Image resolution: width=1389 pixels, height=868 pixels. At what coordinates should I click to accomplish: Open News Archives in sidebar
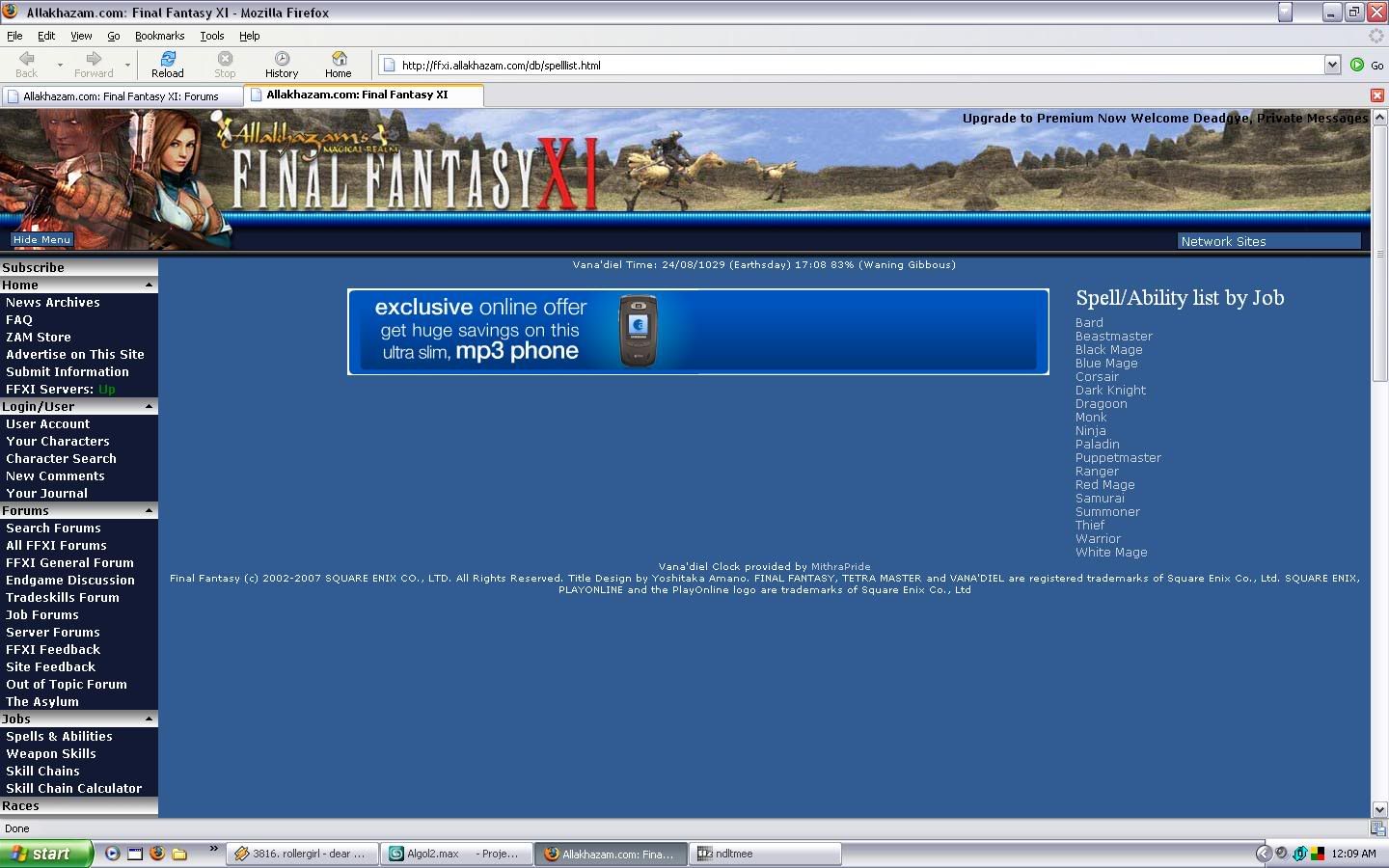pos(53,303)
